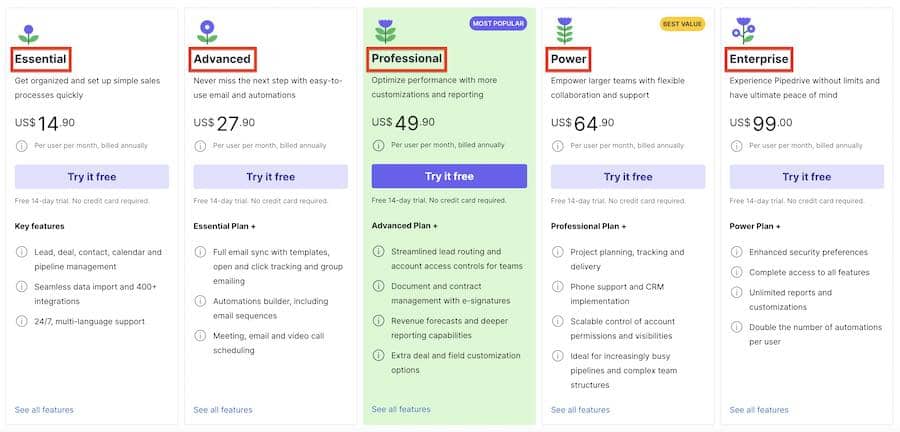
Task: Click info icon next to Automations builder
Action: (x=200, y=301)
